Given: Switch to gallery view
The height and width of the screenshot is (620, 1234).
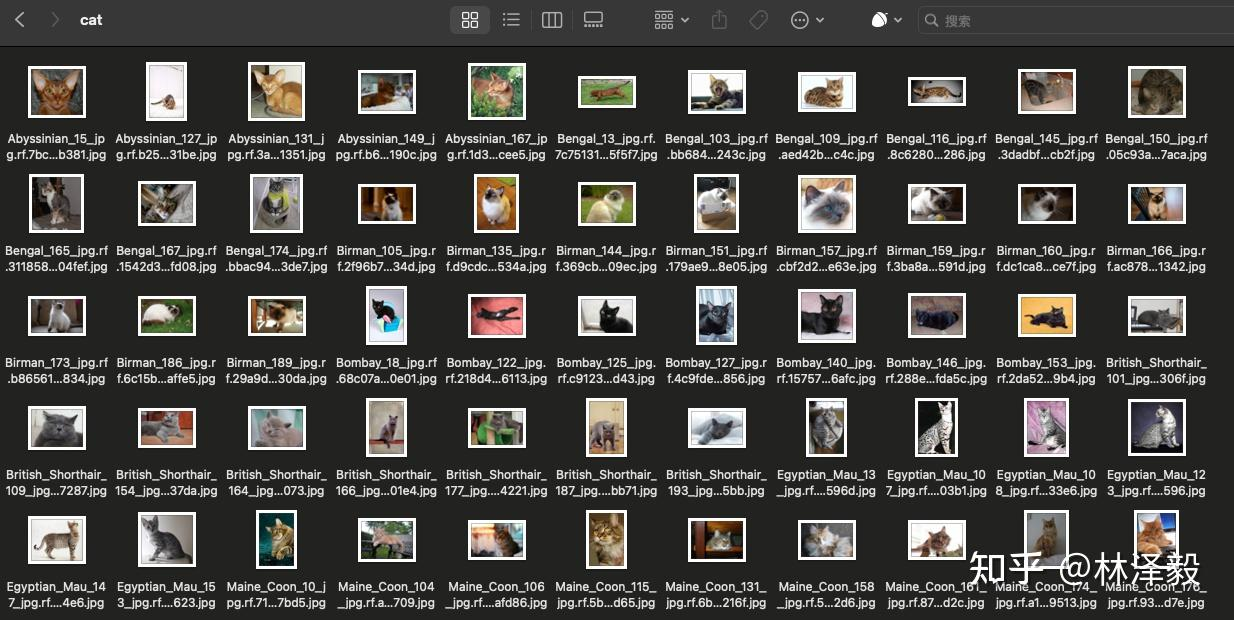Looking at the screenshot, I should (593, 20).
